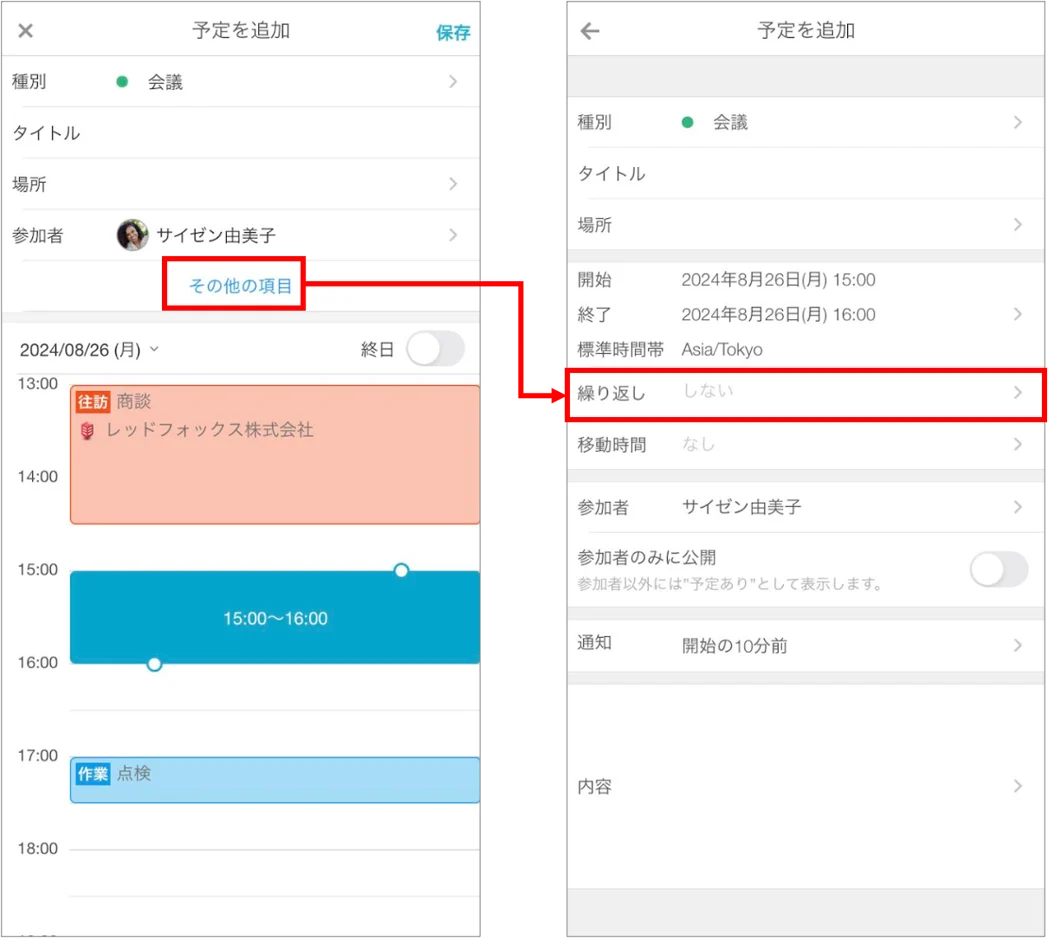The image size is (1048, 938).
Task: Open 移動時間 chevron
Action: (1018, 445)
